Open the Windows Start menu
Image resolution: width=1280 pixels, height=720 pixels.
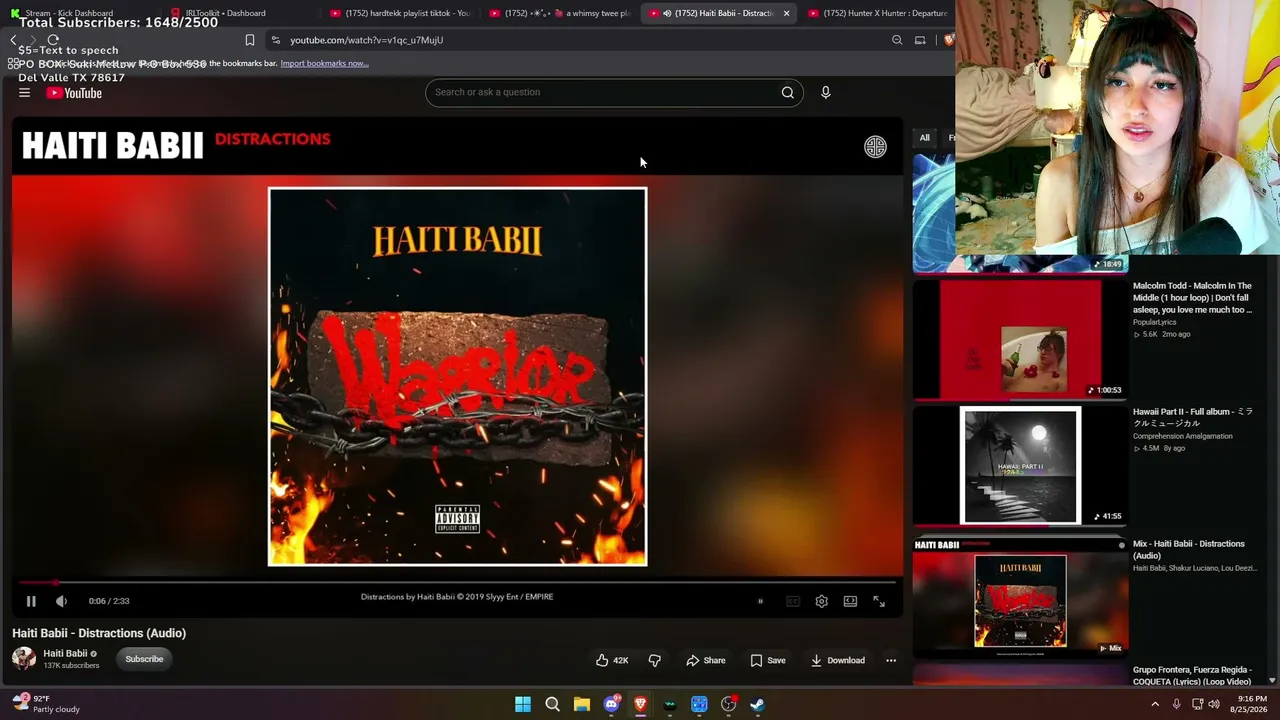point(523,704)
